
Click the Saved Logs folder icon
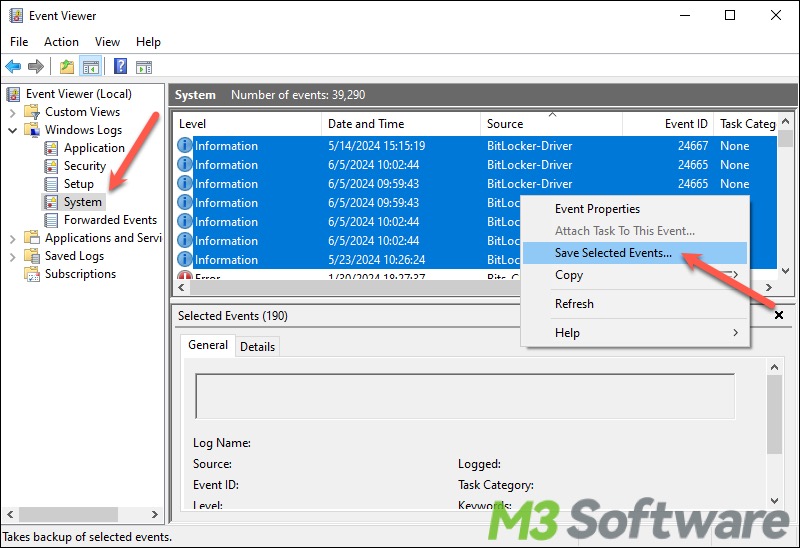coord(32,256)
